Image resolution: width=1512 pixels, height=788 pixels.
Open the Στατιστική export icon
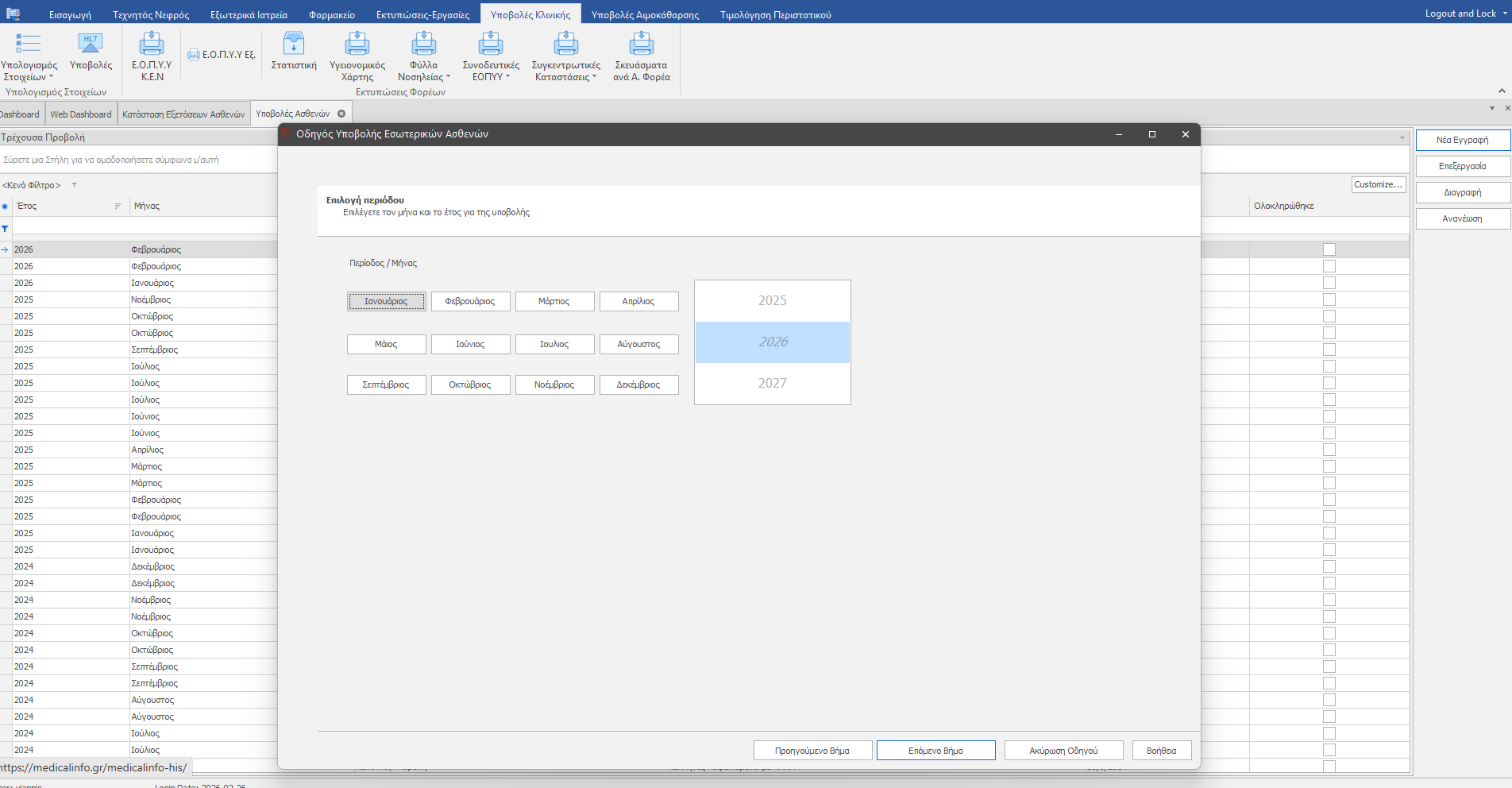294,44
